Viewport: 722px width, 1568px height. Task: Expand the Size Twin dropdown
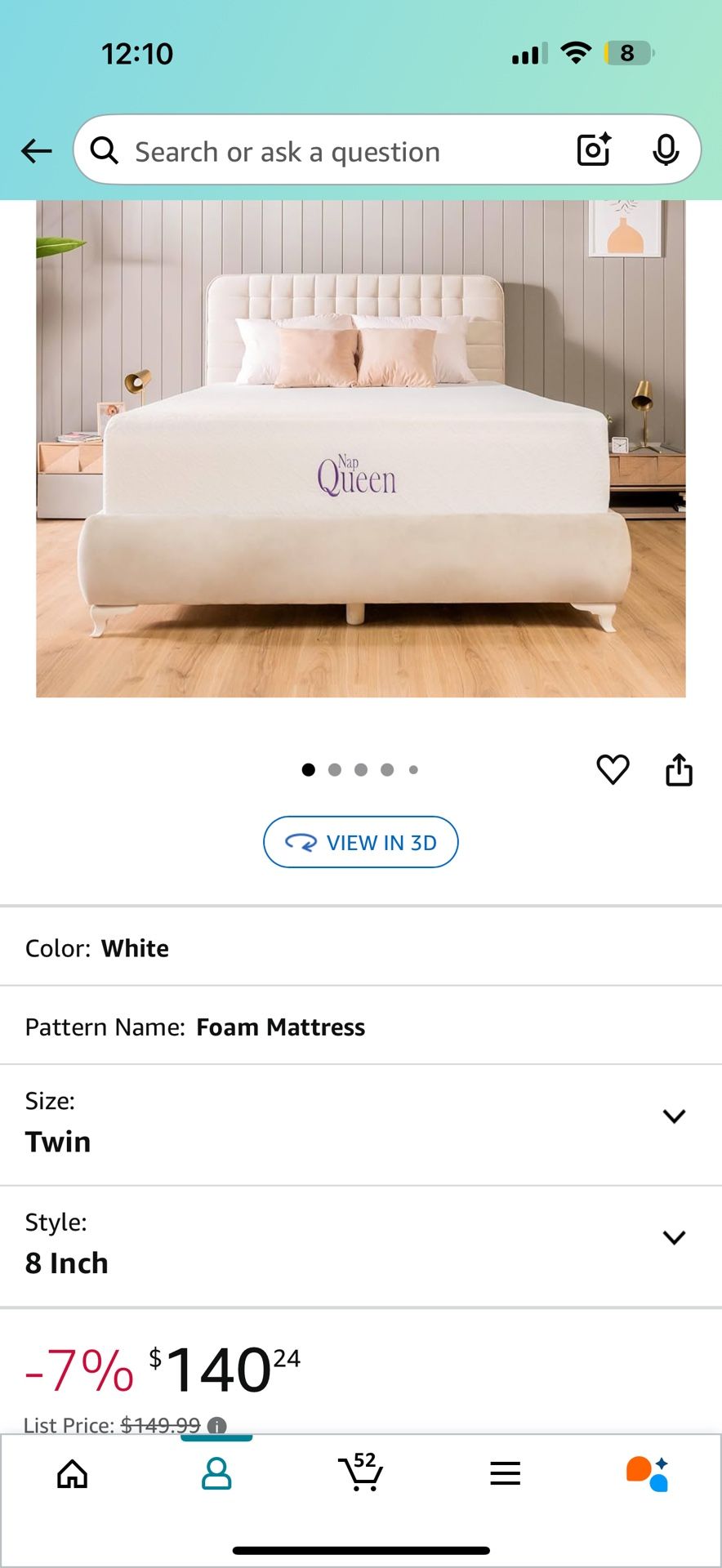[x=361, y=1125]
